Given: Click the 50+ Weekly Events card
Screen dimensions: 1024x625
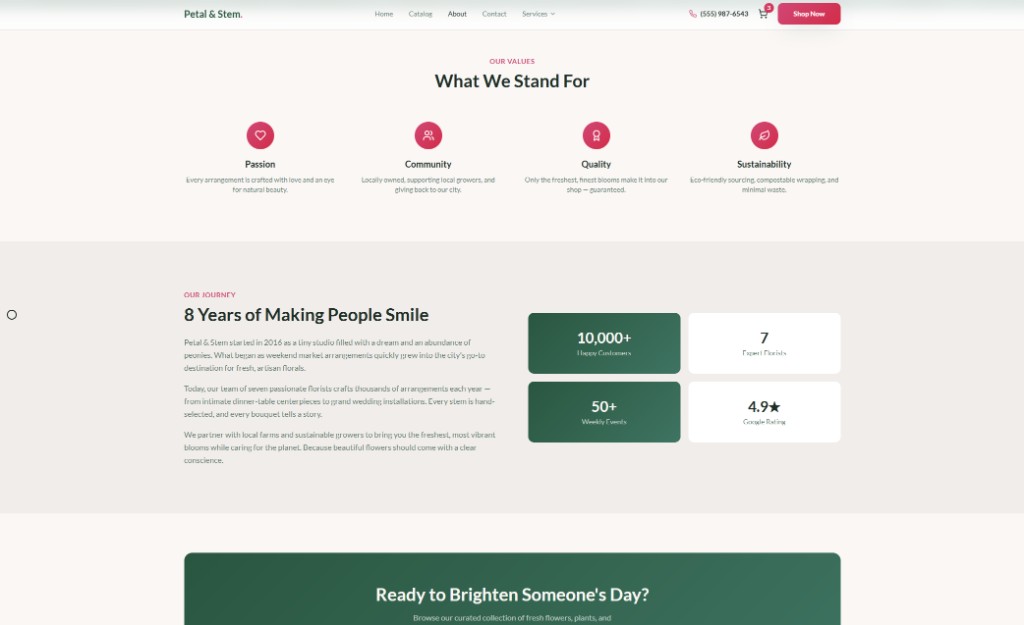Looking at the screenshot, I should tap(604, 412).
